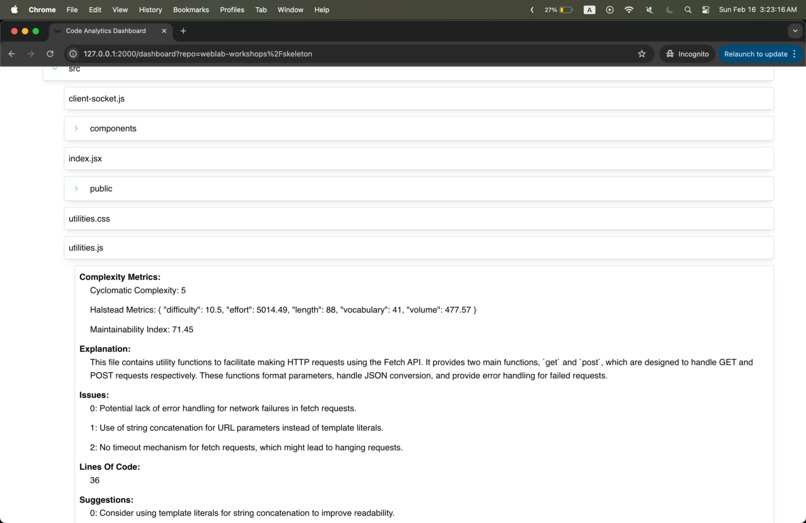Open the Profiles menu
The height and width of the screenshot is (523, 806).
232,10
